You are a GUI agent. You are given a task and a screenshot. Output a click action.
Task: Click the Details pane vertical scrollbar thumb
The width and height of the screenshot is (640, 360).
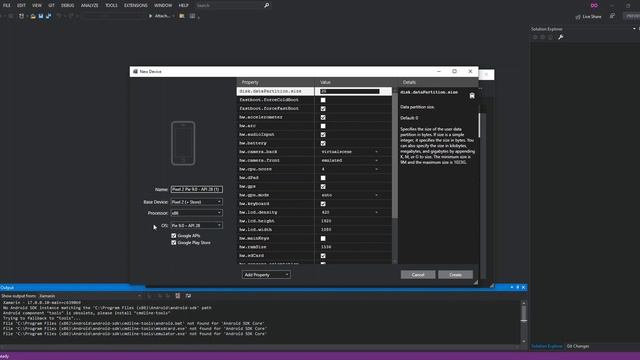tap(479, 124)
